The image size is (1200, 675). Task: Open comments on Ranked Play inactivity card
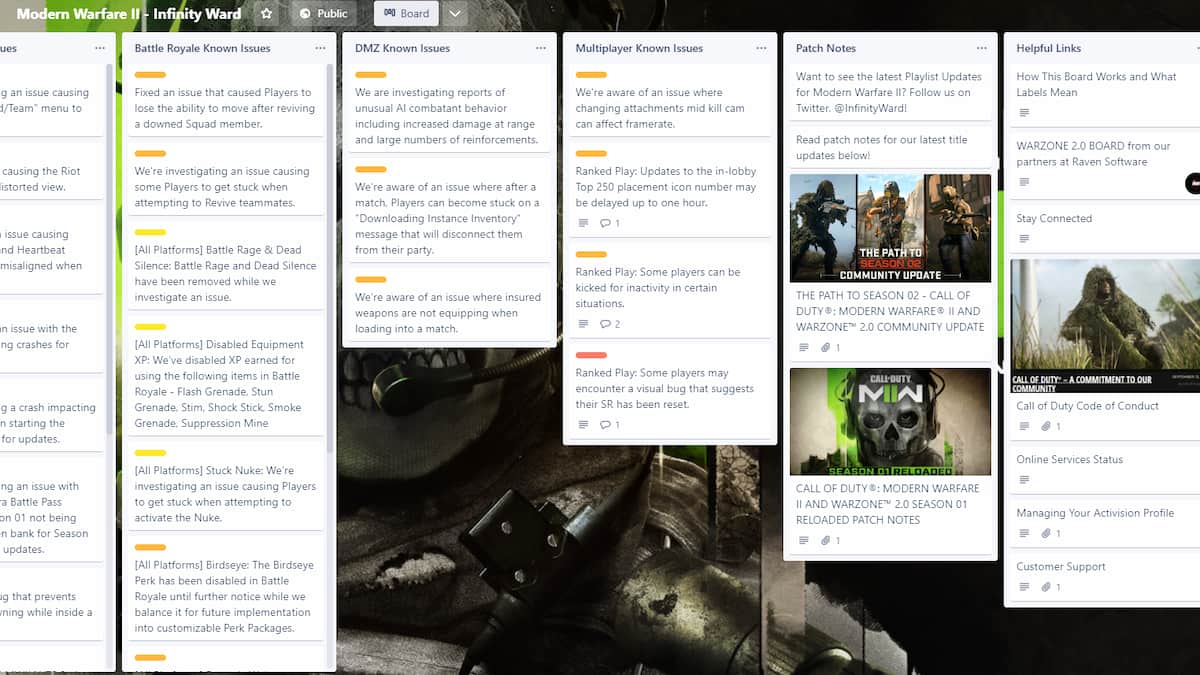tap(606, 324)
